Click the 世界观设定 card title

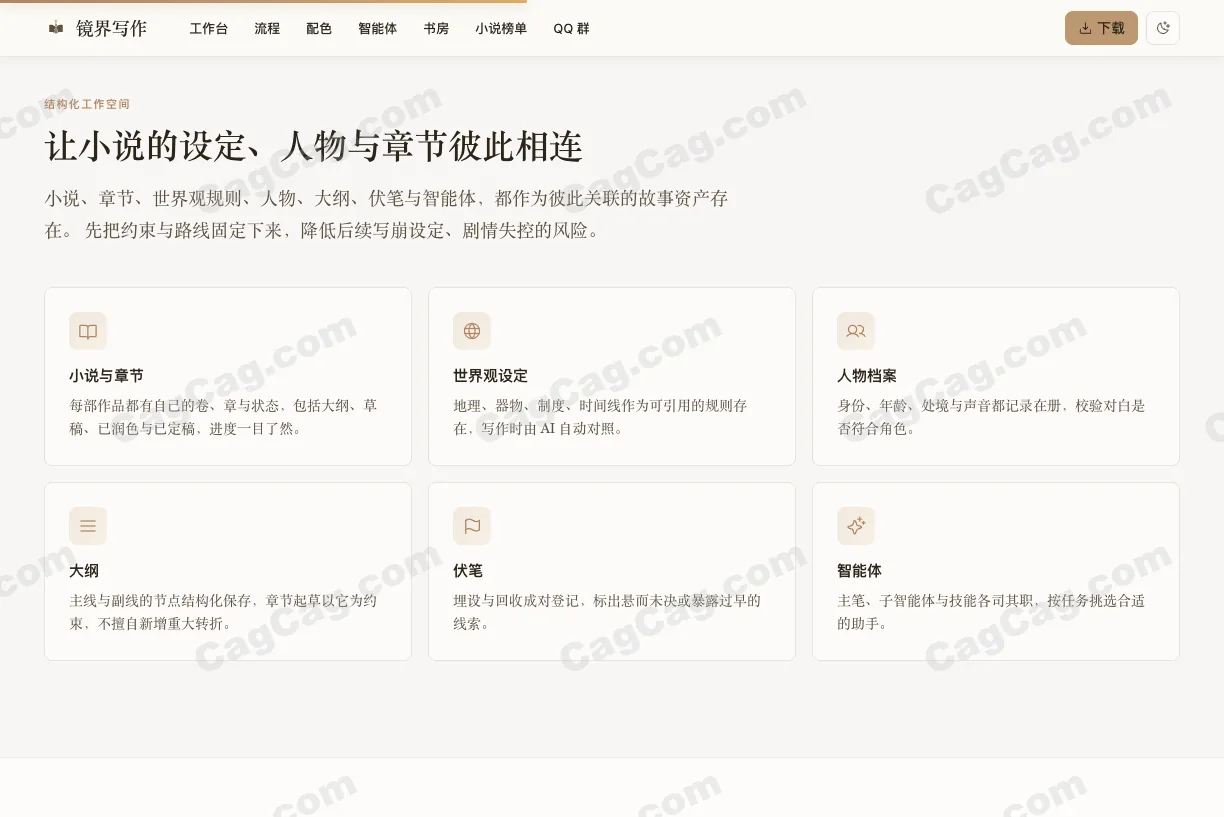[490, 376]
